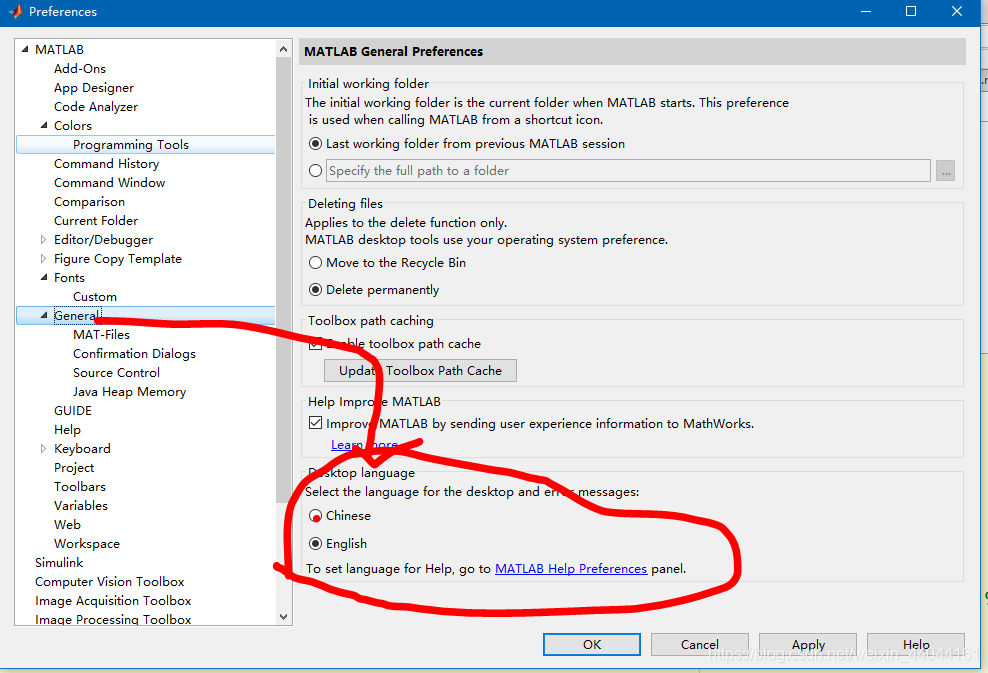The height and width of the screenshot is (673, 988).
Task: Maximize the Preferences window
Action: 910,11
